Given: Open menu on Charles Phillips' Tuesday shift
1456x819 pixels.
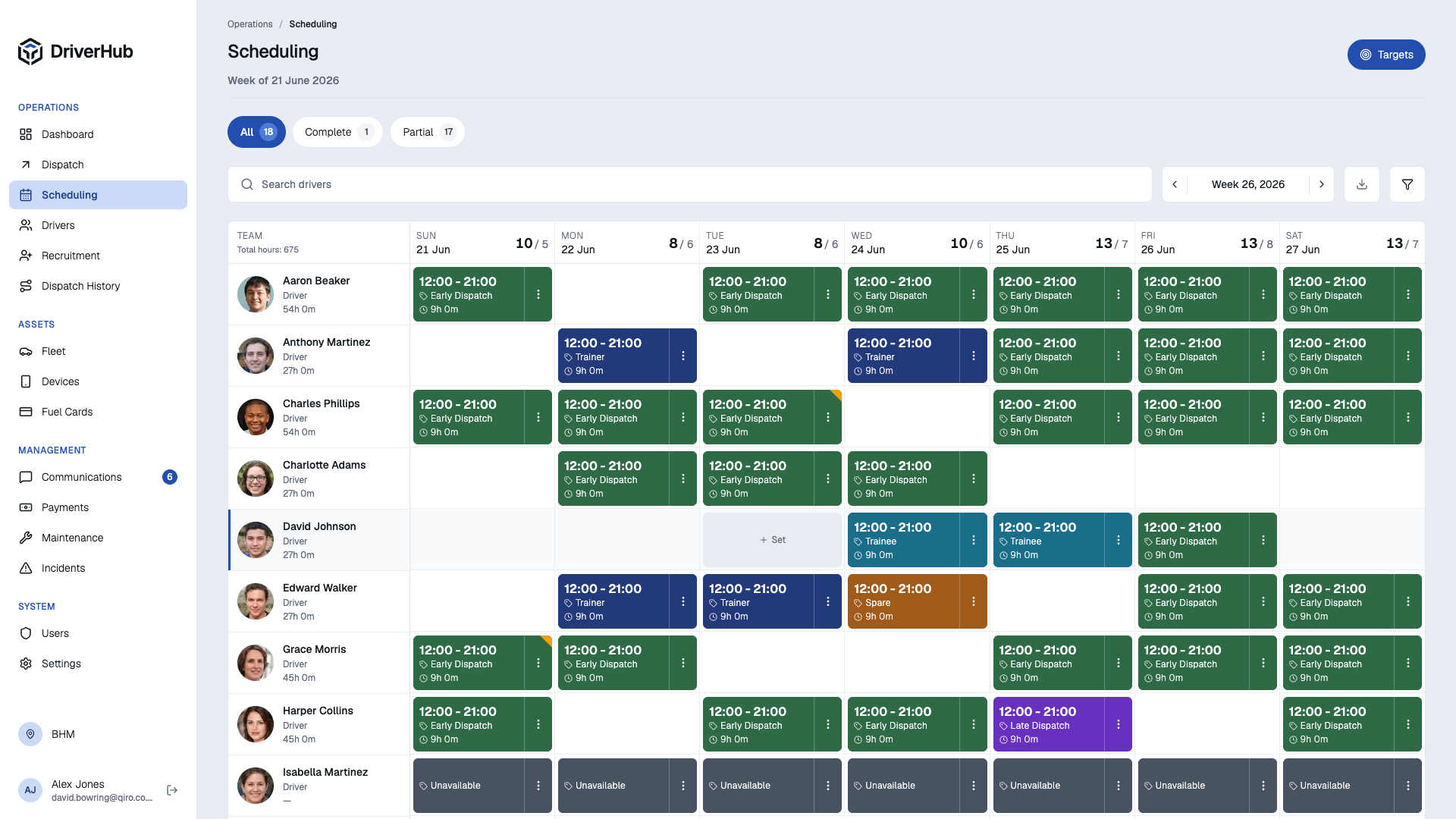Looking at the screenshot, I should pos(827,417).
